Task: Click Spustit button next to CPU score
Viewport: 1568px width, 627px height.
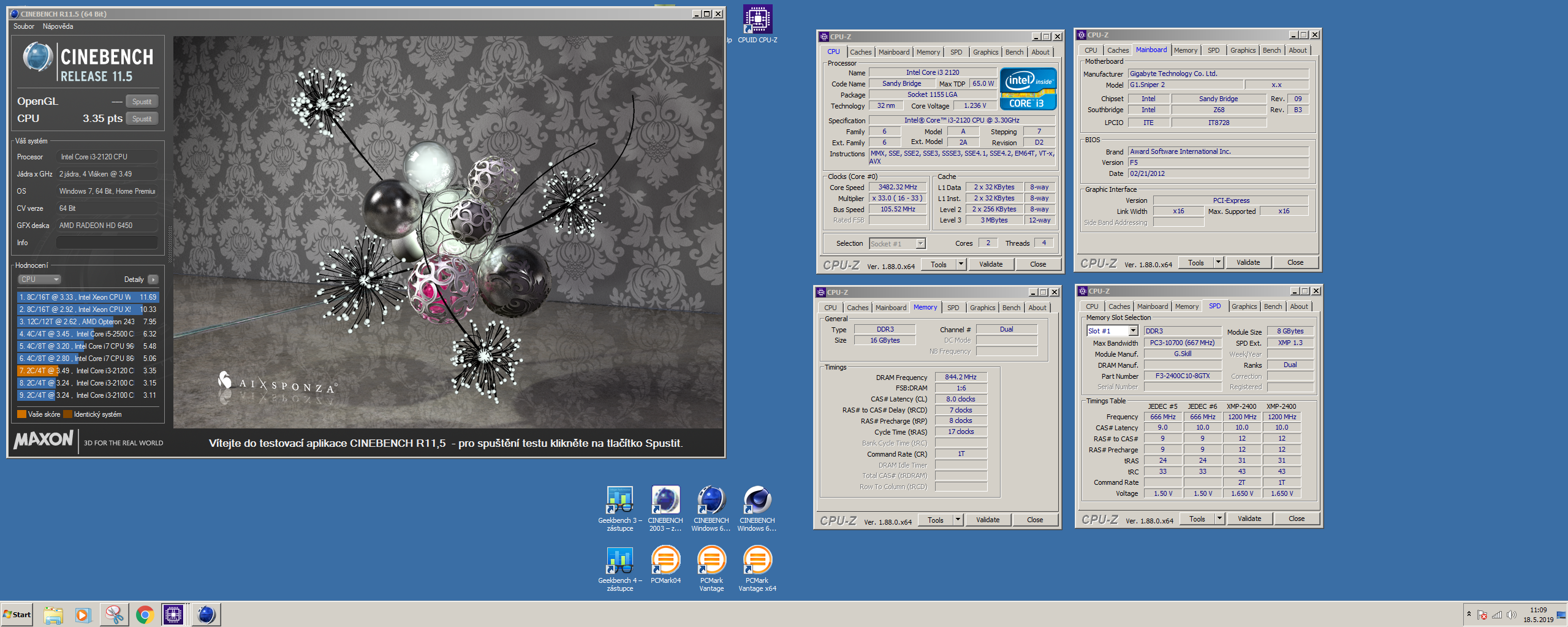Action: pos(142,119)
